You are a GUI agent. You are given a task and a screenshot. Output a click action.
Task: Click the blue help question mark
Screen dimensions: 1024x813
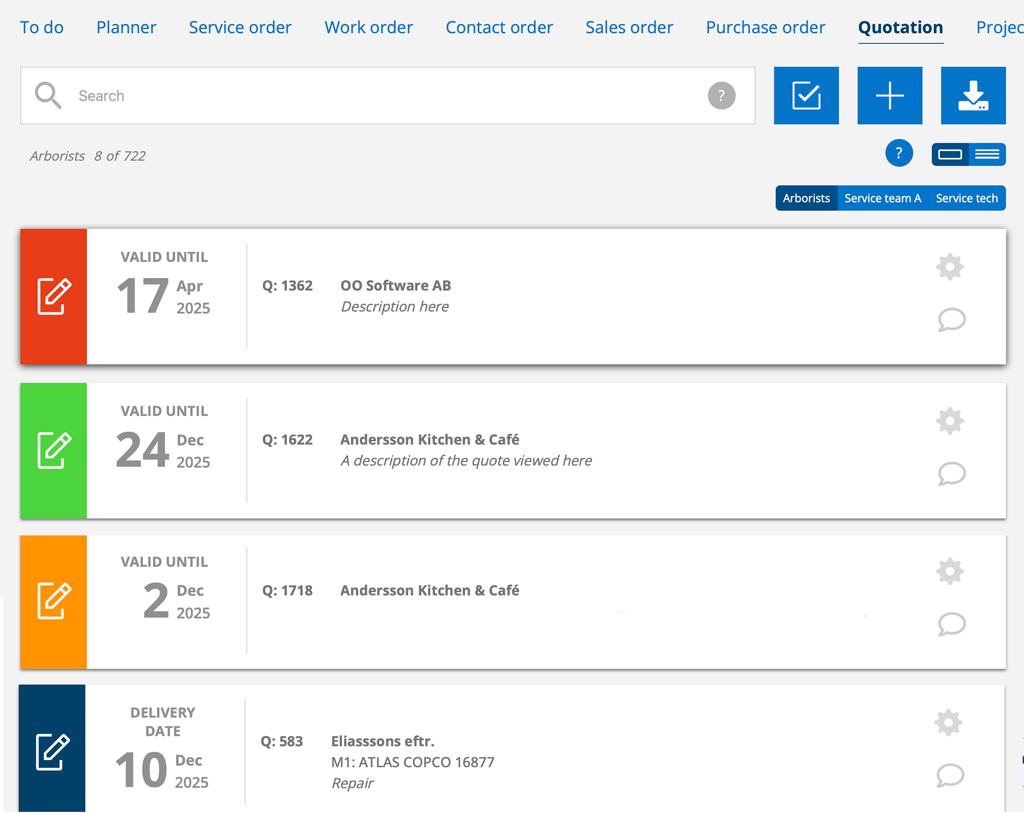(x=898, y=154)
